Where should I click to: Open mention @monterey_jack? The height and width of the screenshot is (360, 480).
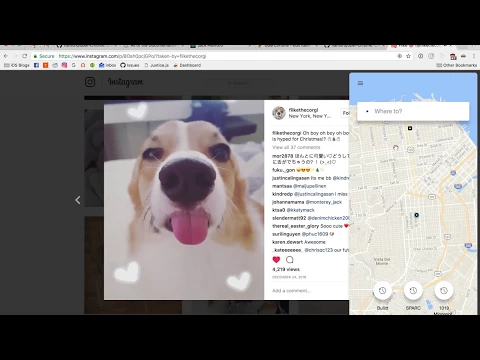[x=324, y=202]
